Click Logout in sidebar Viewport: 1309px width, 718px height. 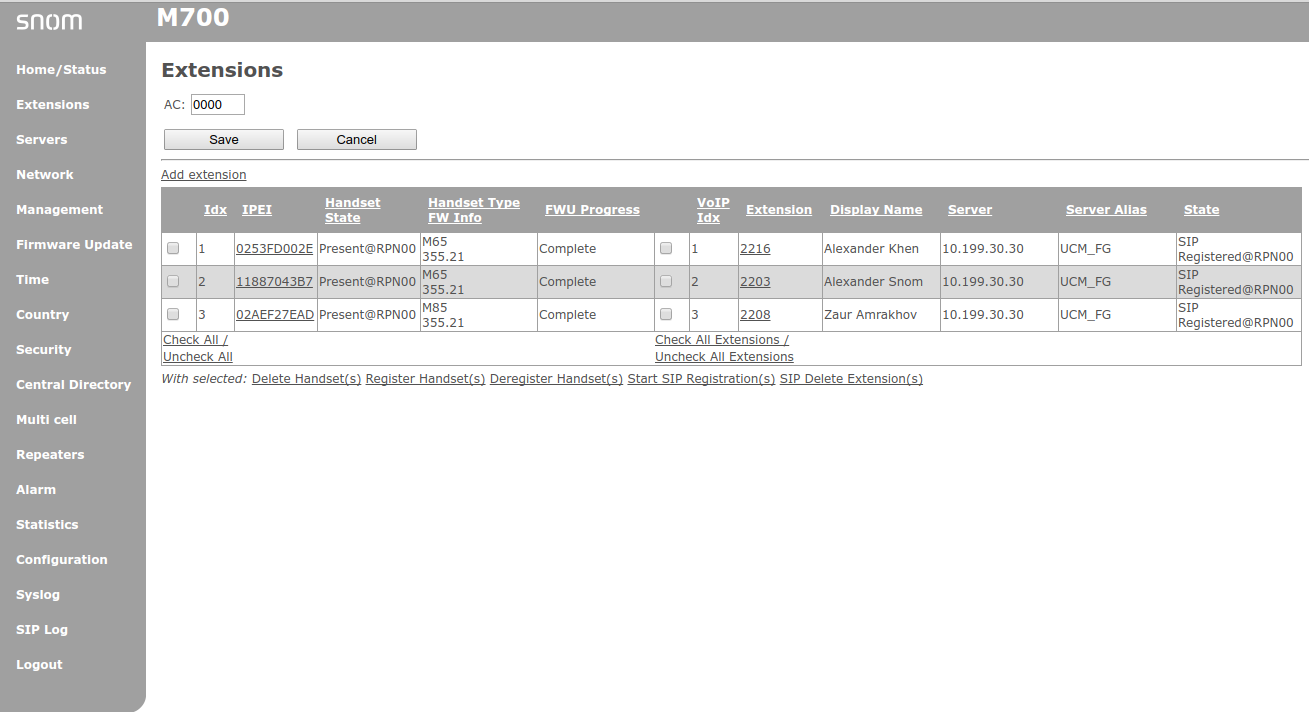(x=39, y=665)
